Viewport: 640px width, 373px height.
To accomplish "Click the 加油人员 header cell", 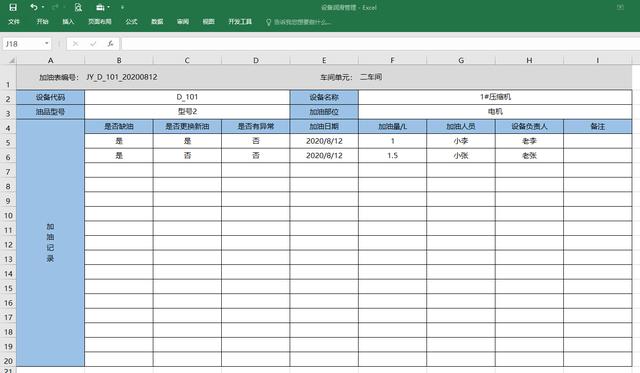I will 461,127.
